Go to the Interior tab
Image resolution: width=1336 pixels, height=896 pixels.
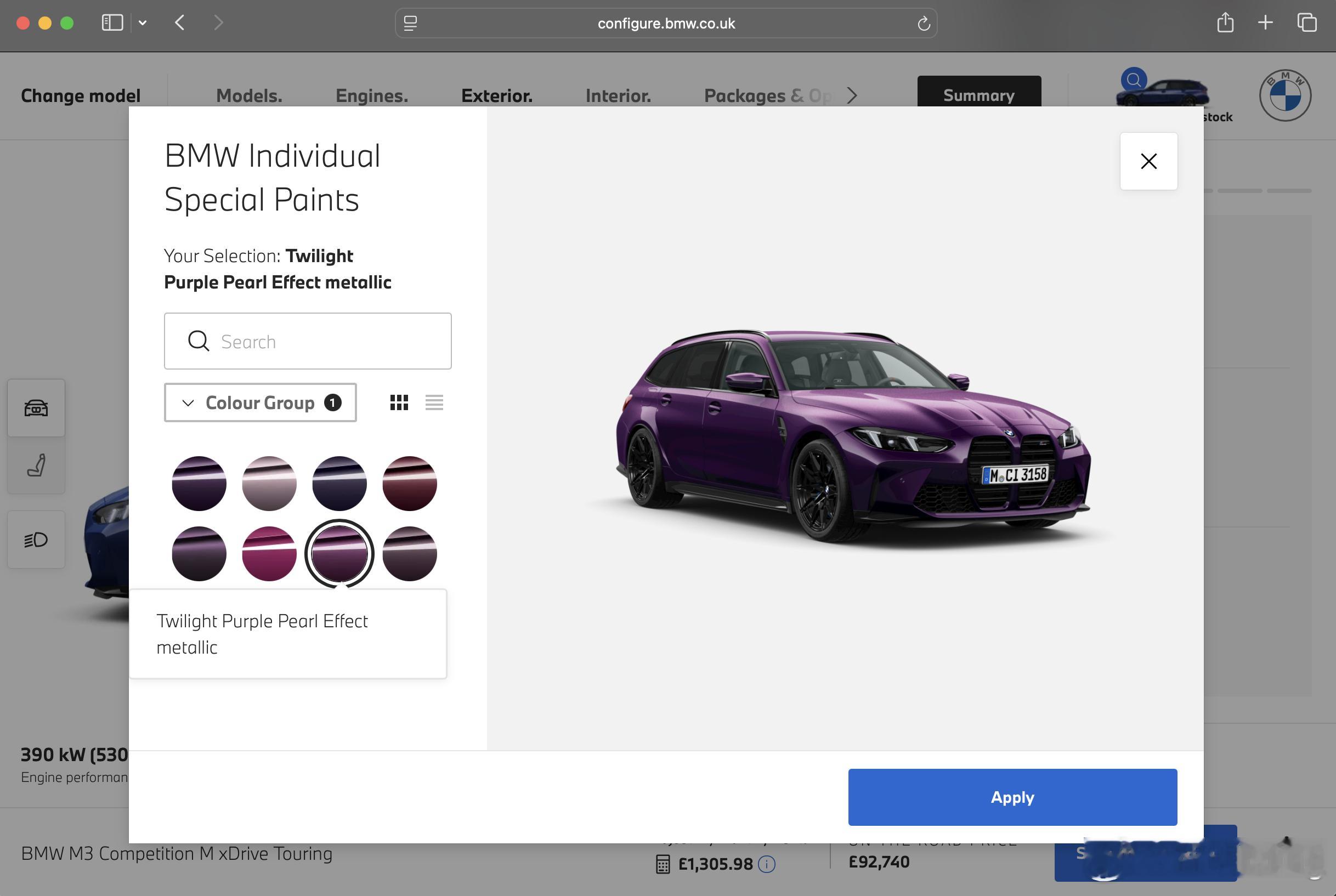tap(618, 95)
